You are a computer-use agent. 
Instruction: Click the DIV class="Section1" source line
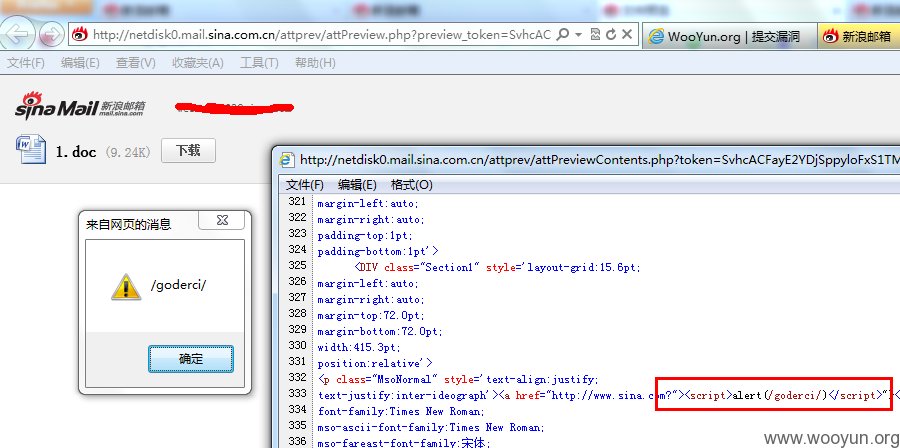[498, 267]
